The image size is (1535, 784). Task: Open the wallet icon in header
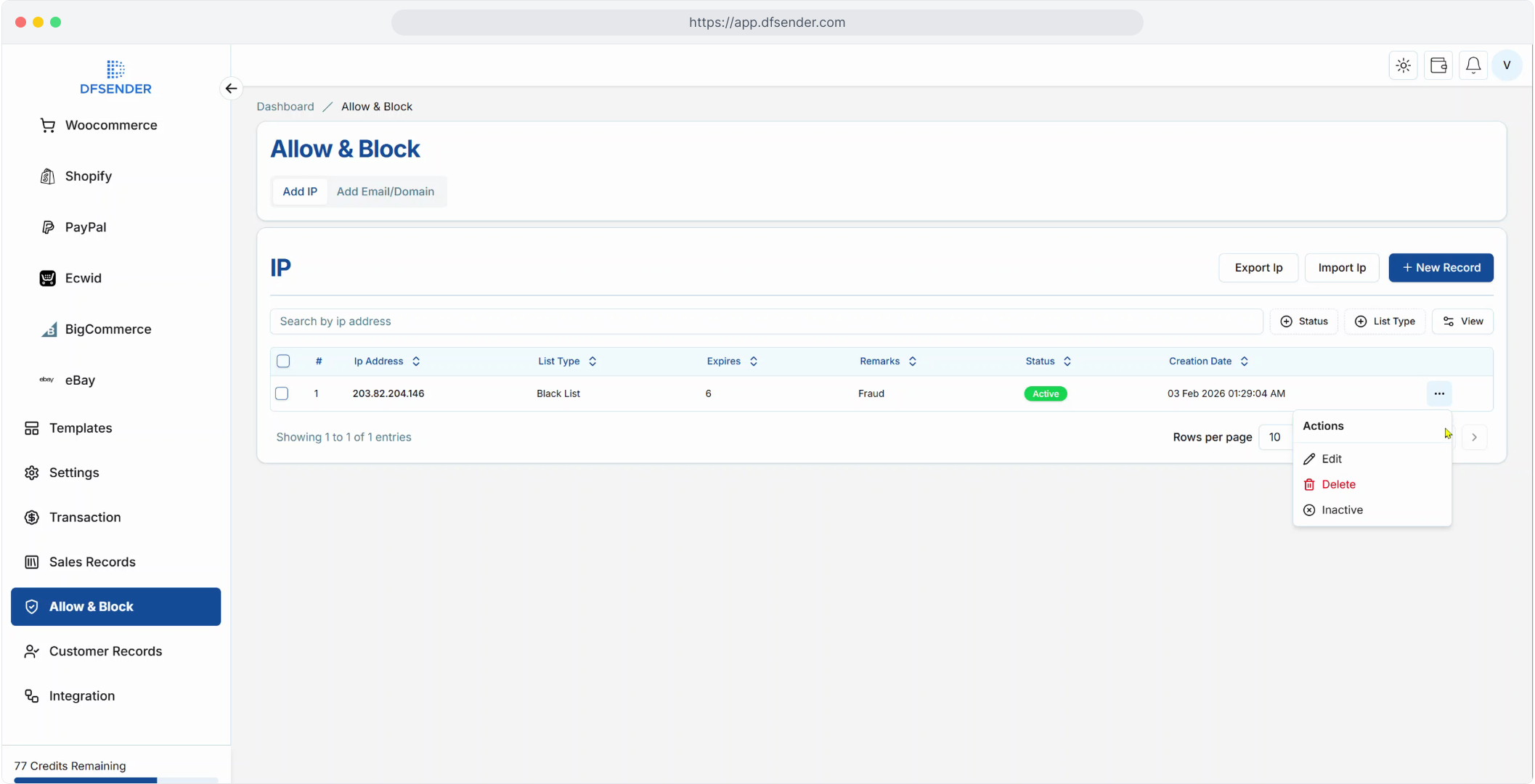tap(1438, 65)
